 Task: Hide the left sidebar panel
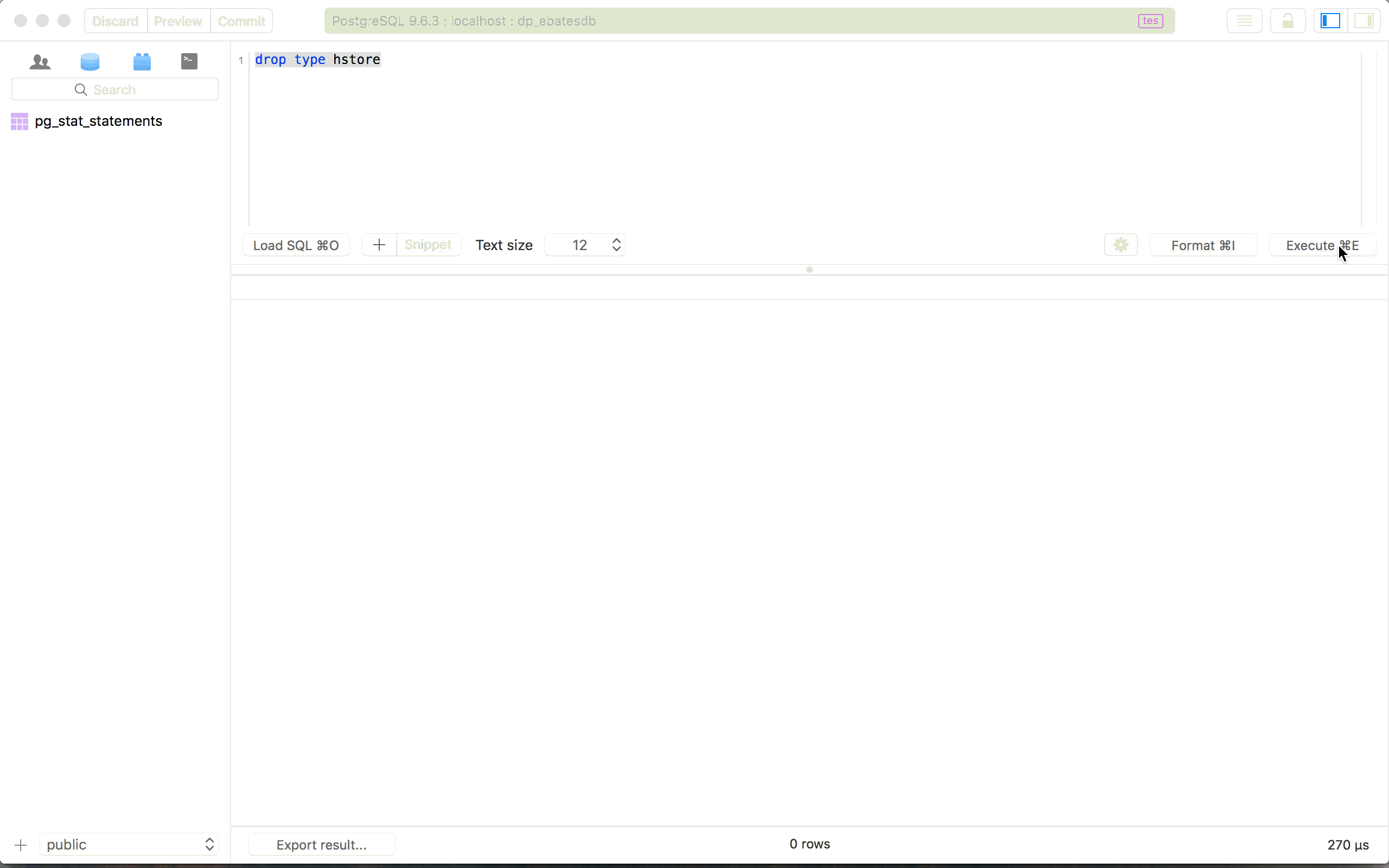click(x=1329, y=21)
